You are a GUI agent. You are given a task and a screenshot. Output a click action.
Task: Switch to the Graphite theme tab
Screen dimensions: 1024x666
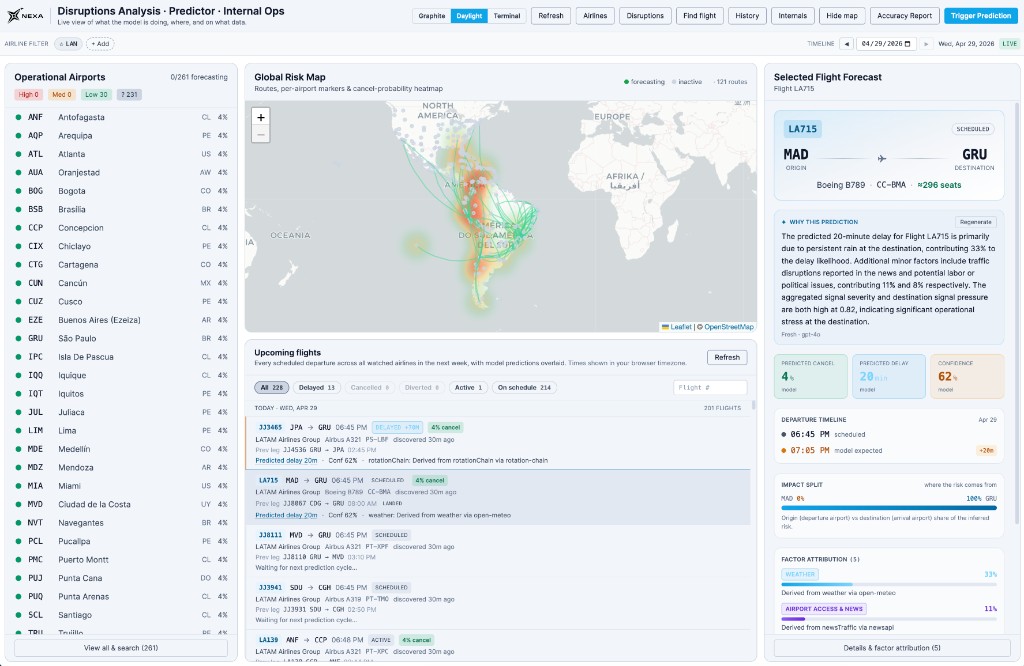coord(434,16)
